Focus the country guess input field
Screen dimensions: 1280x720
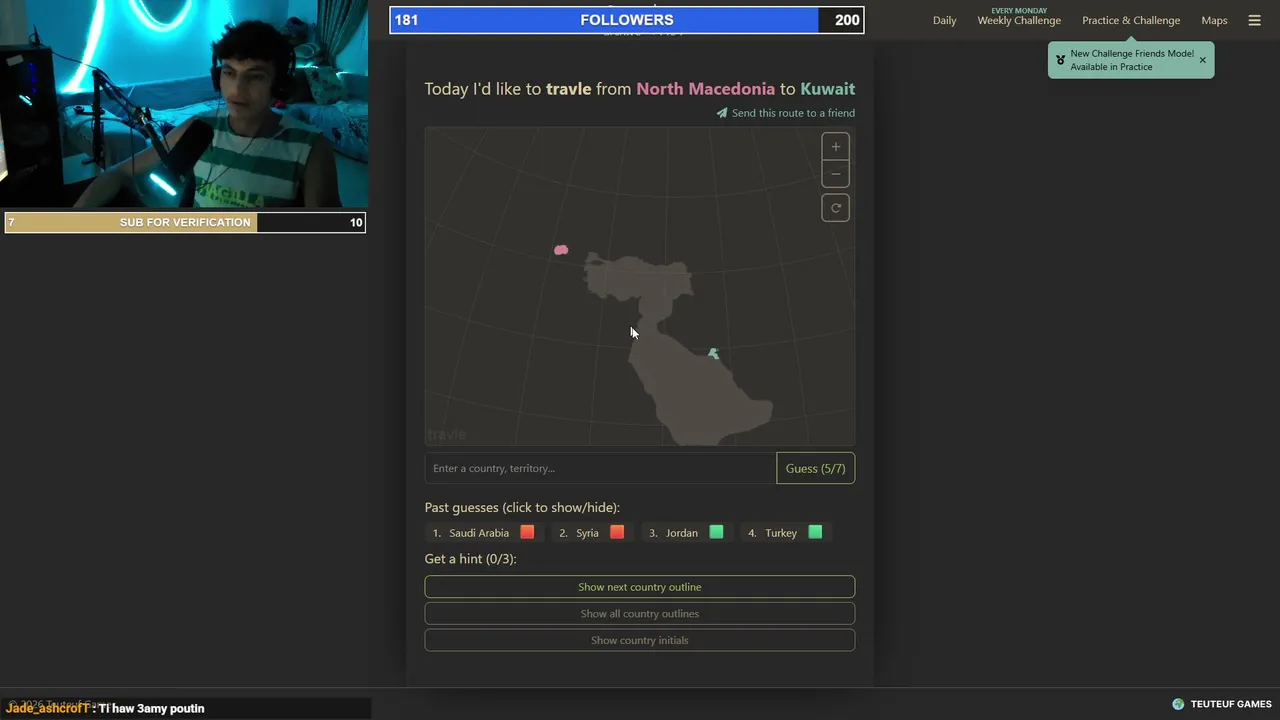[600, 468]
